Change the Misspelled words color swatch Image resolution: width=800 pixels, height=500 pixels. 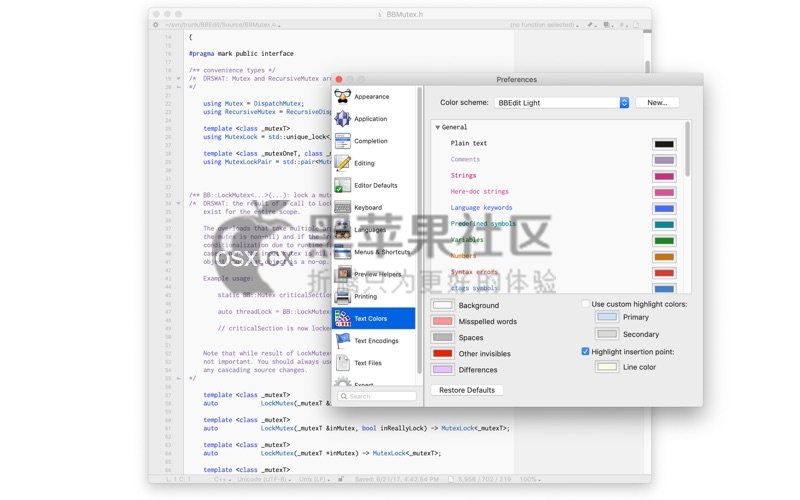[442, 321]
